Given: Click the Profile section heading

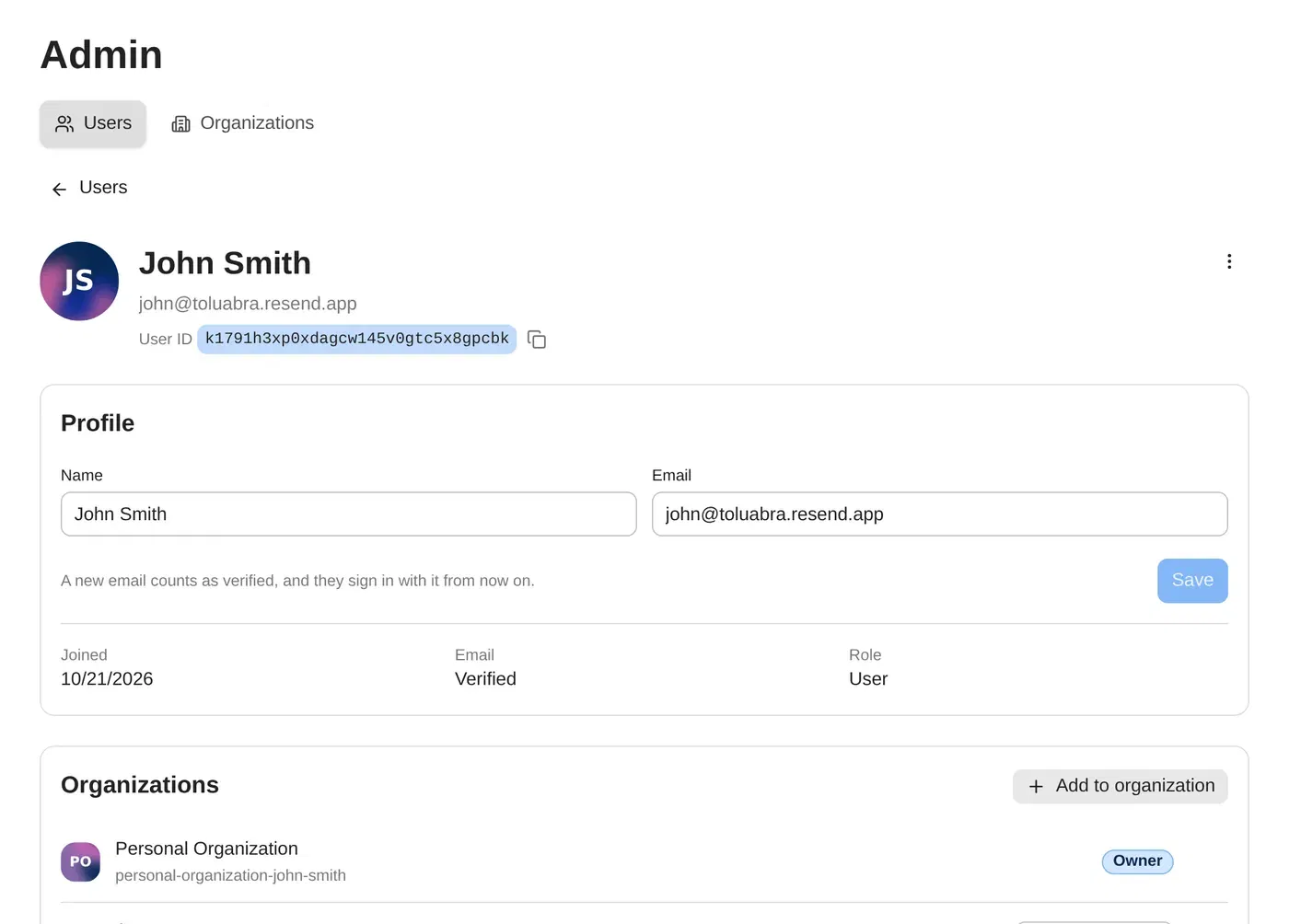Looking at the screenshot, I should 98,423.
